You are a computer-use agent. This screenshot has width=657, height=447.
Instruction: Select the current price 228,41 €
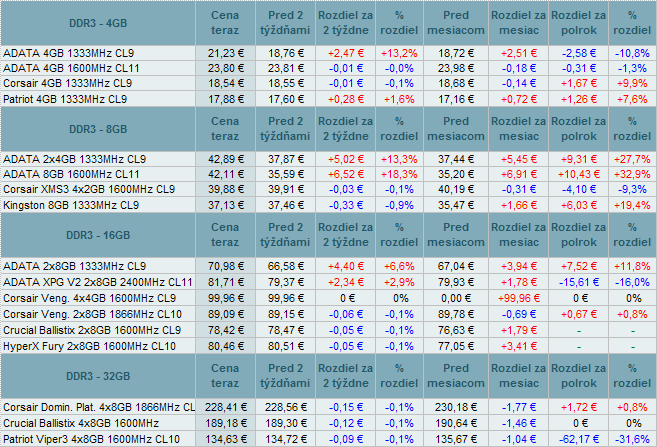(x=226, y=407)
